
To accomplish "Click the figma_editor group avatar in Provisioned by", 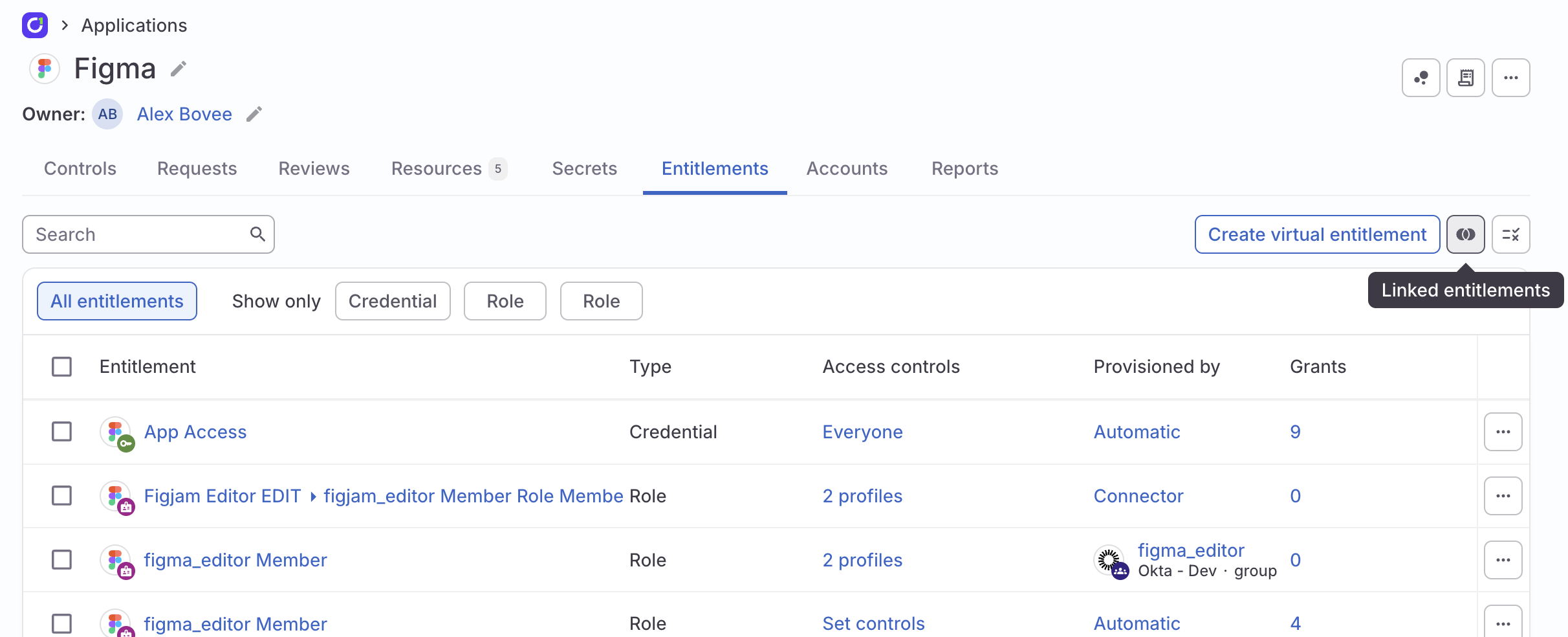I will 1110,560.
